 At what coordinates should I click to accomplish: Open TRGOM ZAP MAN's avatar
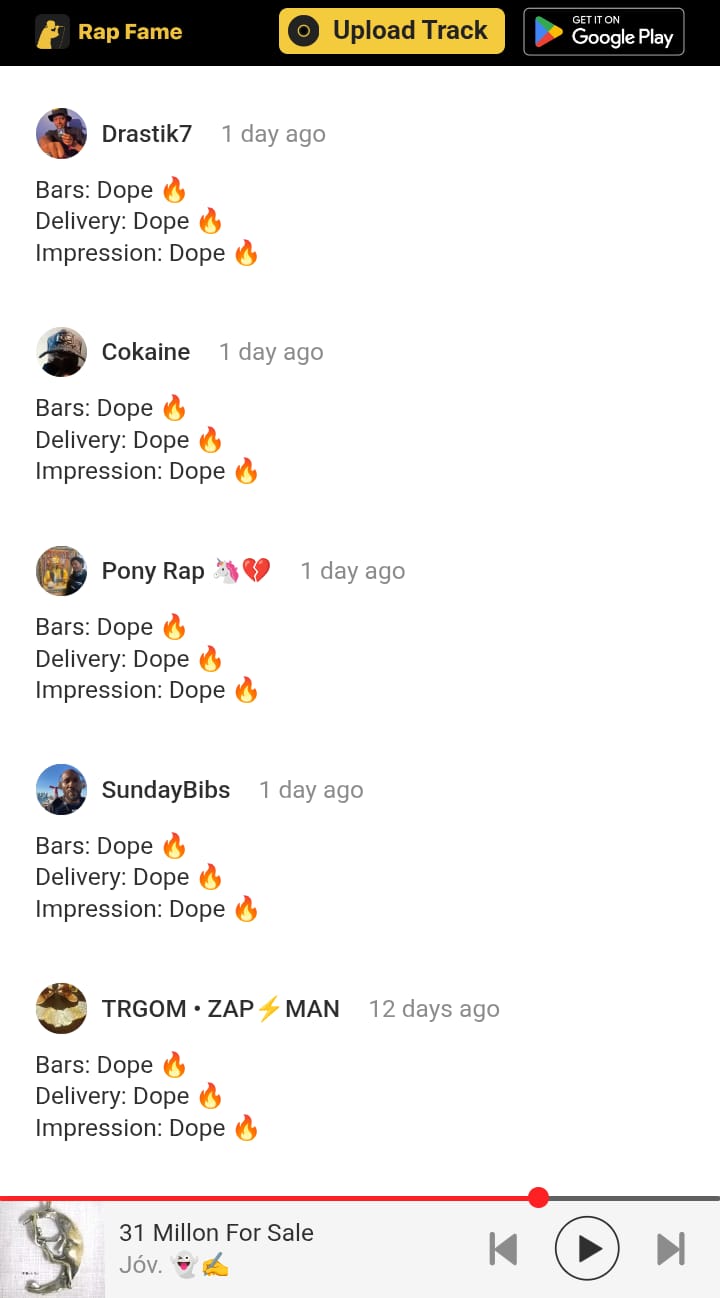61,1008
